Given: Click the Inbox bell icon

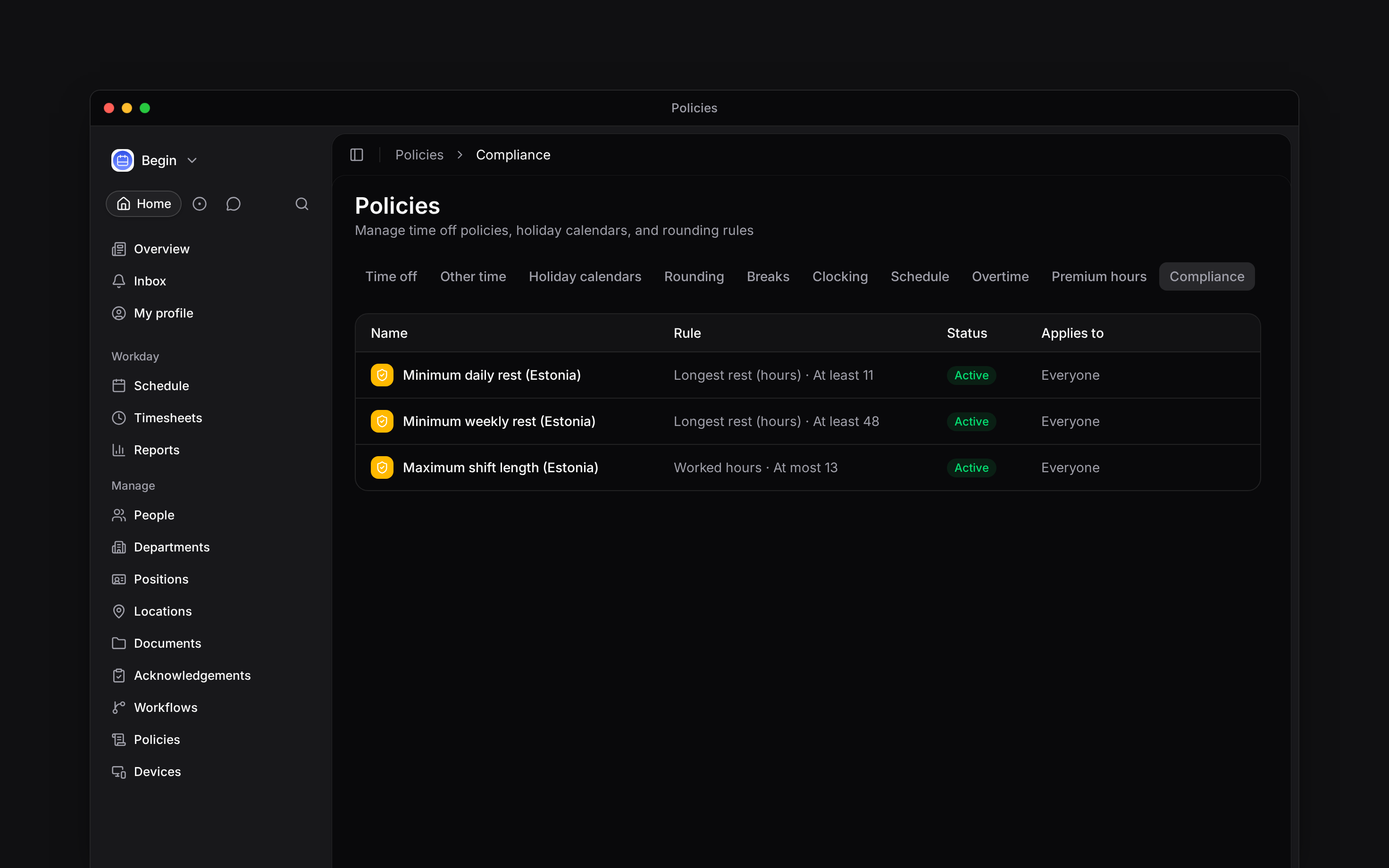Looking at the screenshot, I should (119, 281).
